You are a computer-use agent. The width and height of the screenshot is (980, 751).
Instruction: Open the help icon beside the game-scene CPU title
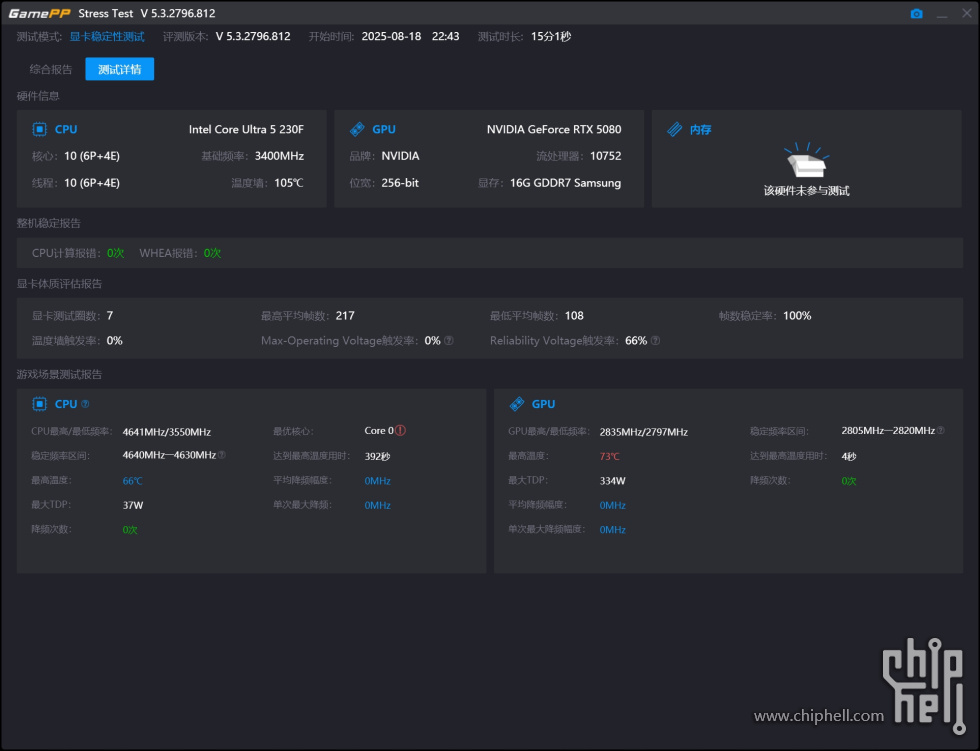[86, 404]
